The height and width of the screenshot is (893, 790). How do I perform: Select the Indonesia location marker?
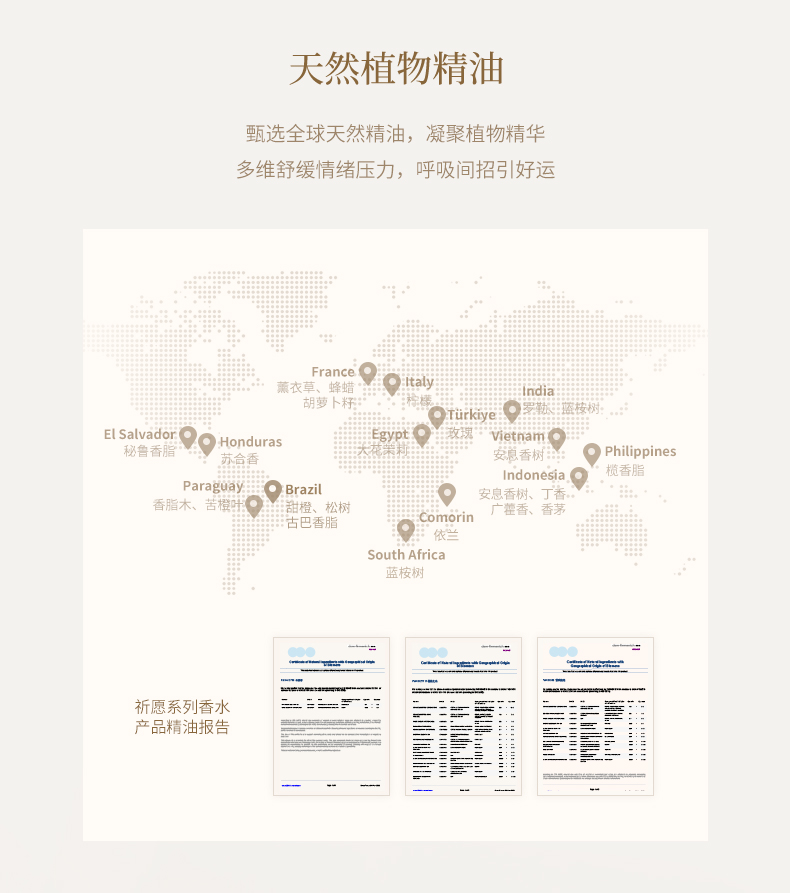click(578, 477)
